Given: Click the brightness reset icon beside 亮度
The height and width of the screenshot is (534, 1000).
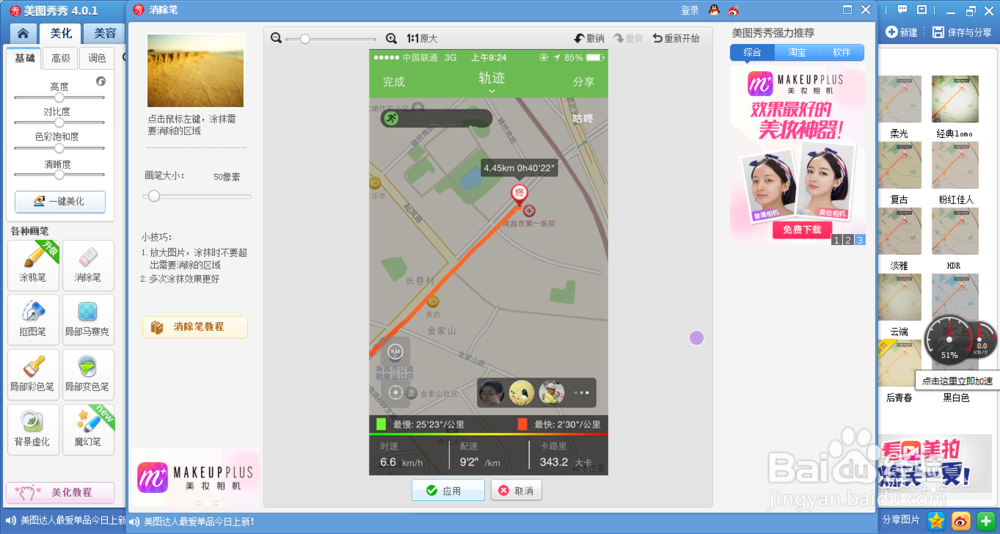Looking at the screenshot, I should tap(101, 81).
